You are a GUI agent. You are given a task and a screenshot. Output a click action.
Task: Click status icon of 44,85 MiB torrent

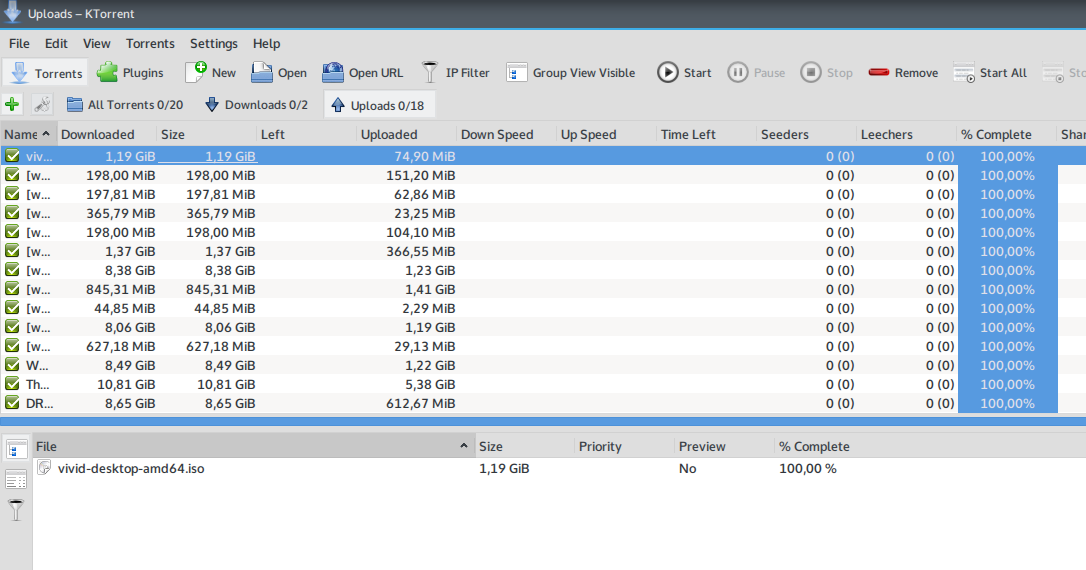click(x=12, y=308)
